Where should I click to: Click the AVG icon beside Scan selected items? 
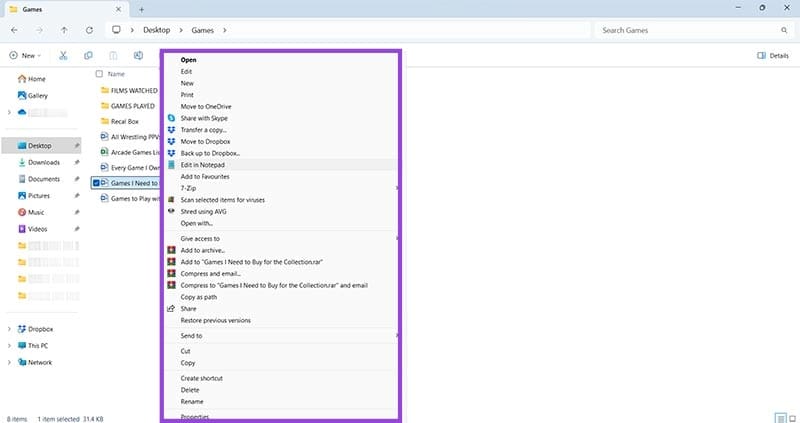pyautogui.click(x=171, y=200)
